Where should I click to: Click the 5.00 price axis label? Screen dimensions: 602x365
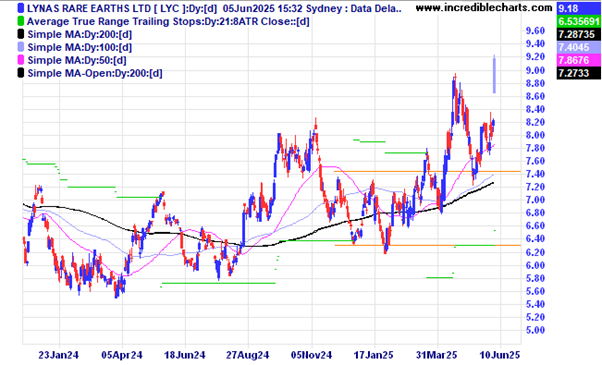tap(535, 330)
